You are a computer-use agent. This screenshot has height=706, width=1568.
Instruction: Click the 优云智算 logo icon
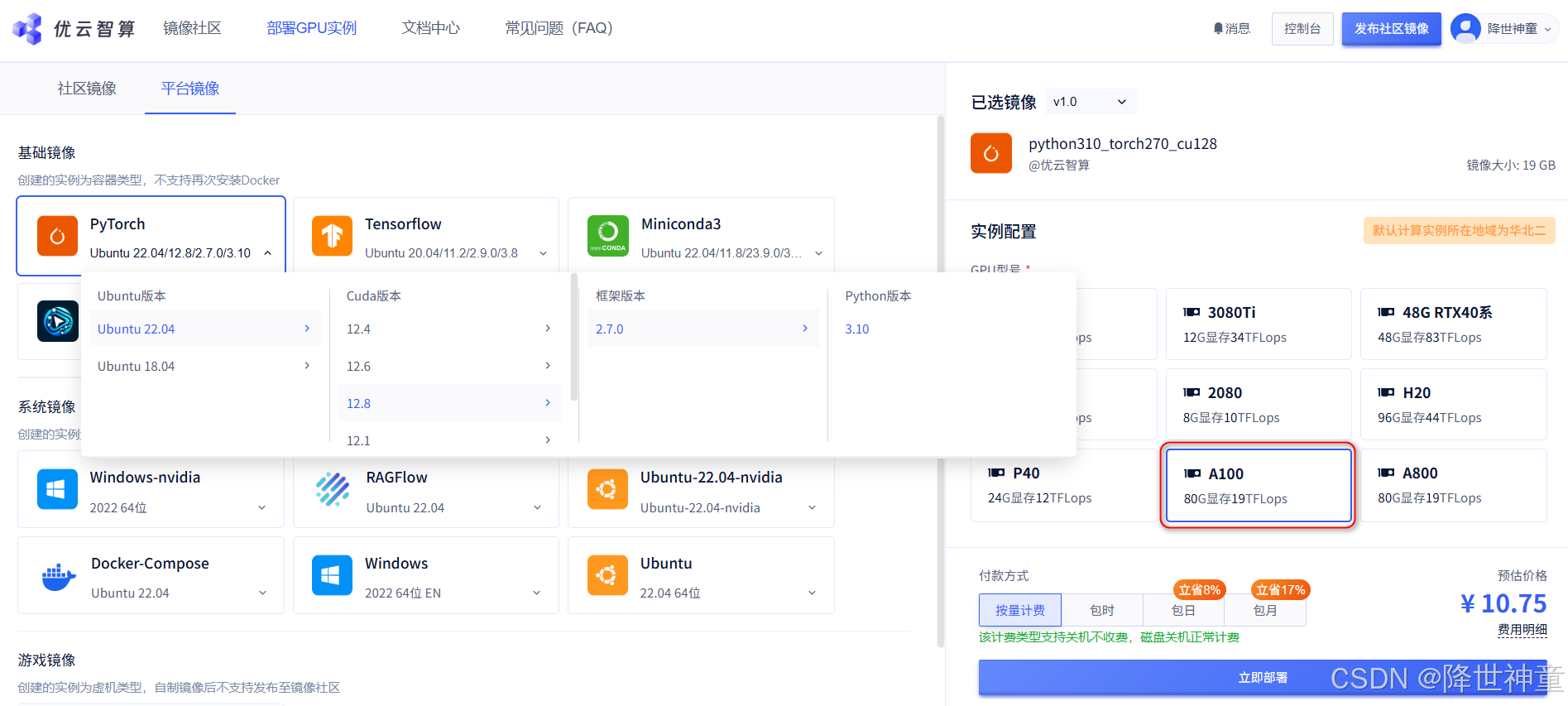click(27, 28)
